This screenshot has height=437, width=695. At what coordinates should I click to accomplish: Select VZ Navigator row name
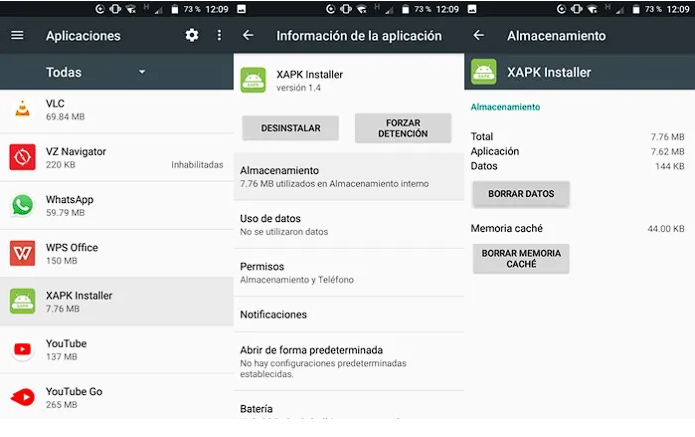click(76, 152)
